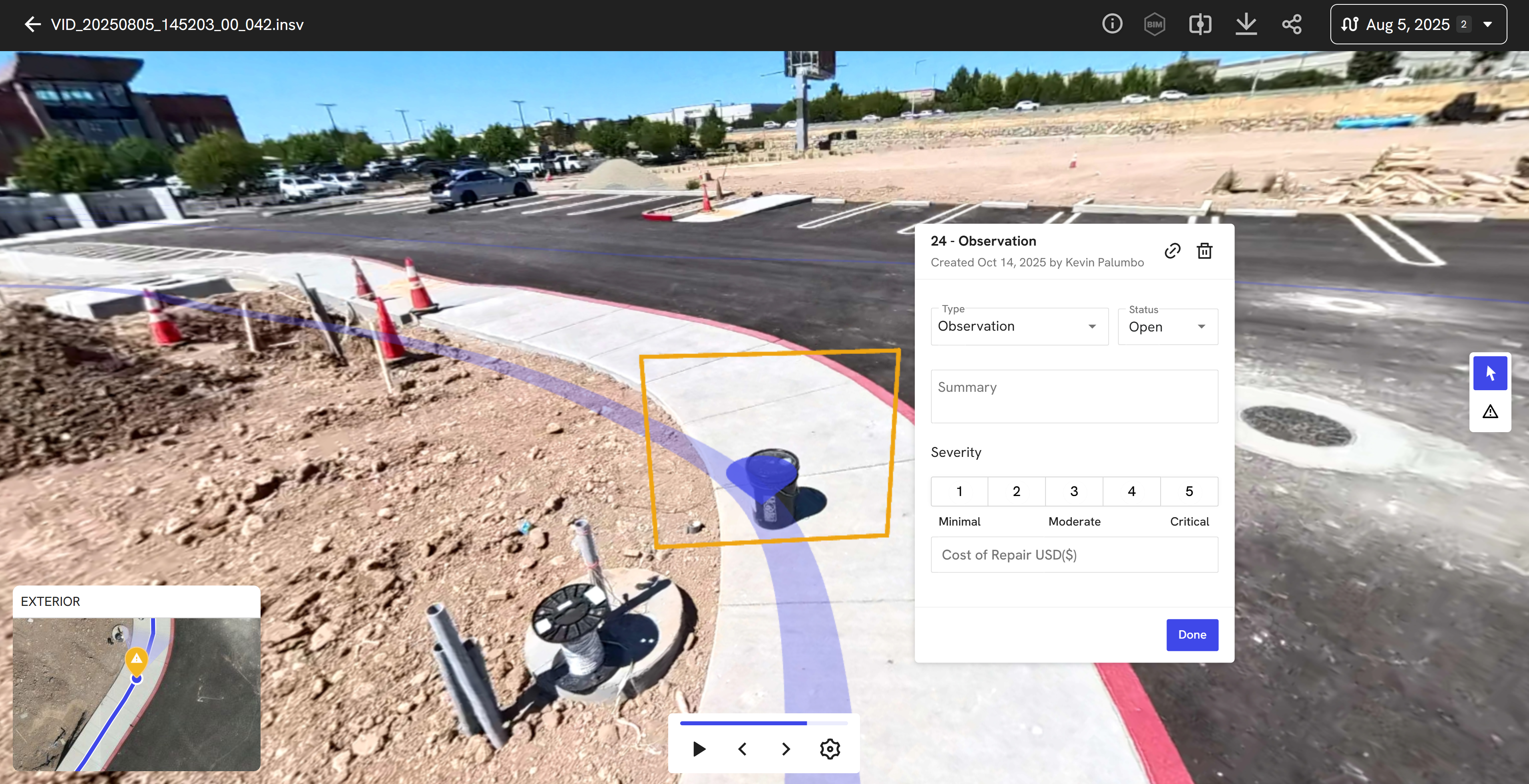Delete observation with trash icon
This screenshot has height=784, width=1529.
[1204, 251]
